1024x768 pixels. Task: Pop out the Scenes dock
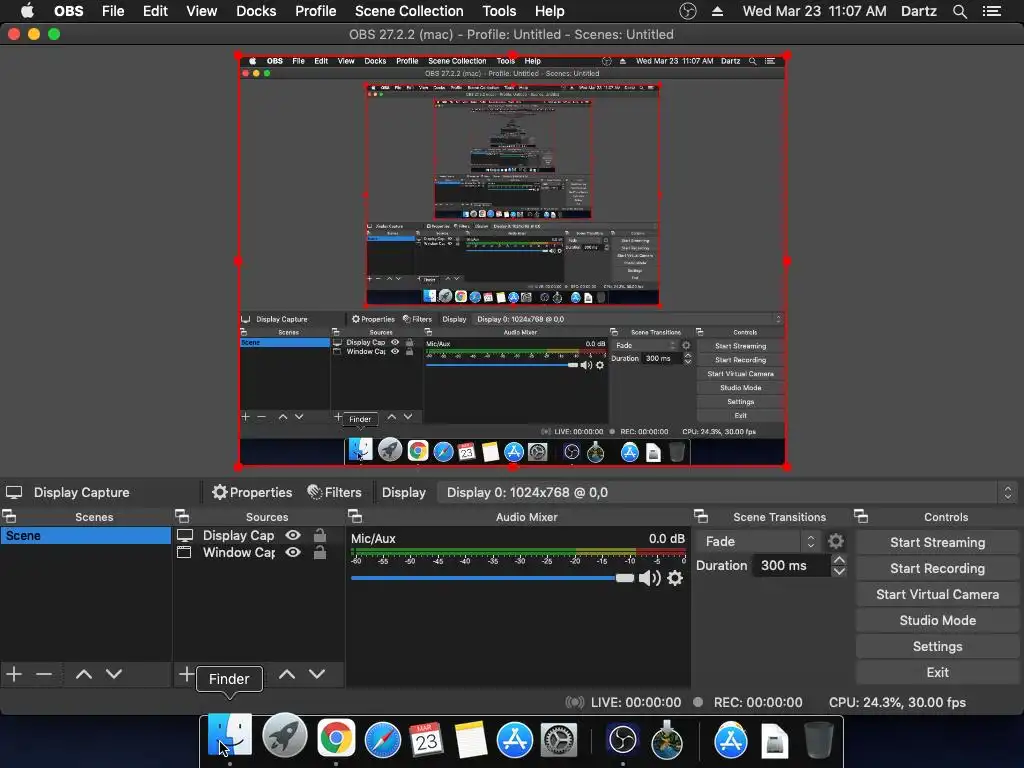click(x=9, y=517)
